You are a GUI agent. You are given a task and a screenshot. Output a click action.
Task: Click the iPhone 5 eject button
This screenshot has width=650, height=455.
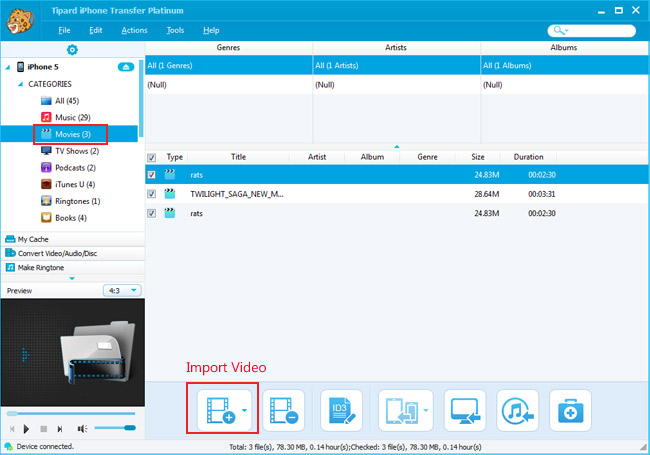pyautogui.click(x=126, y=67)
